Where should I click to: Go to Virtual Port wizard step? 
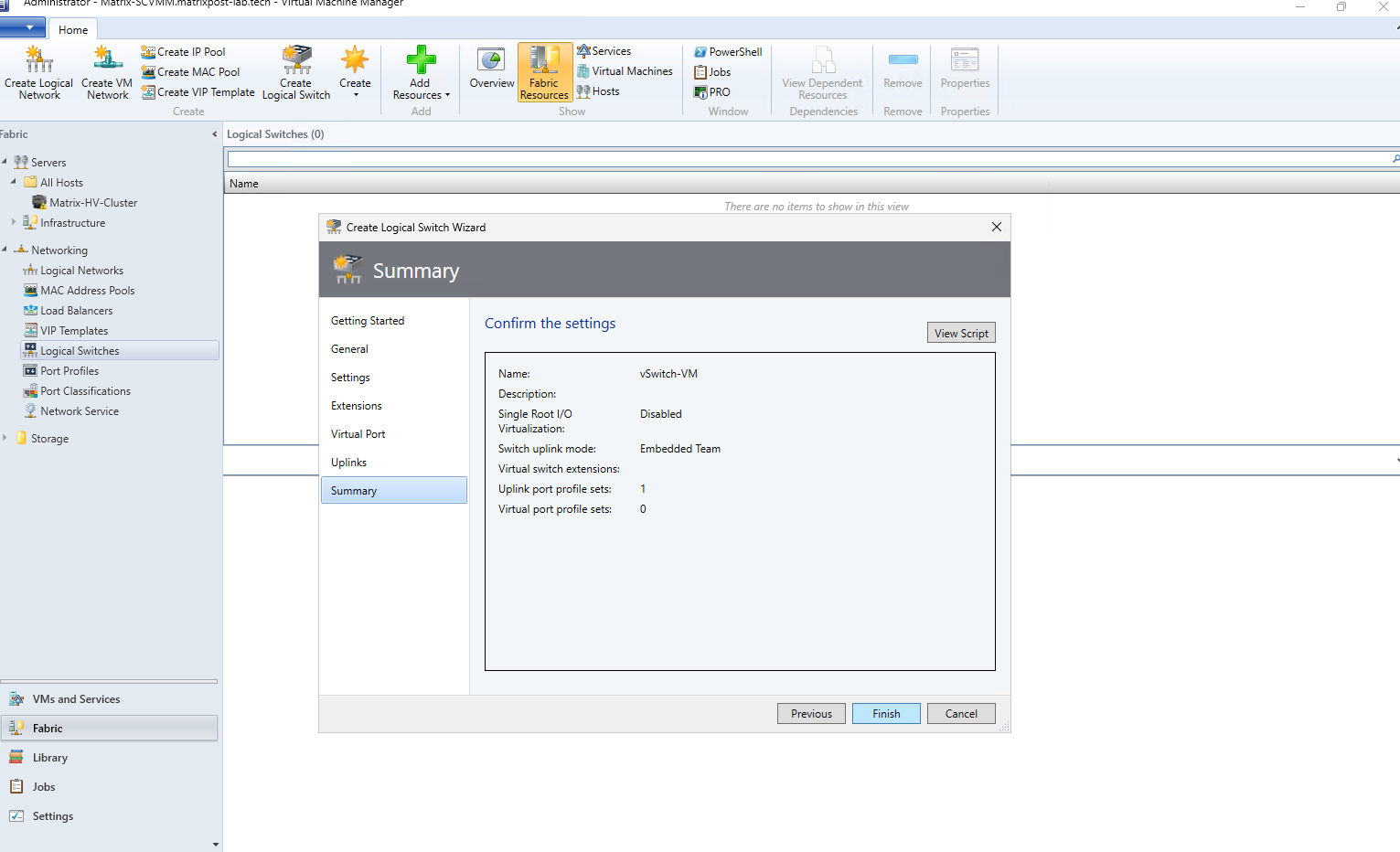pyautogui.click(x=358, y=434)
